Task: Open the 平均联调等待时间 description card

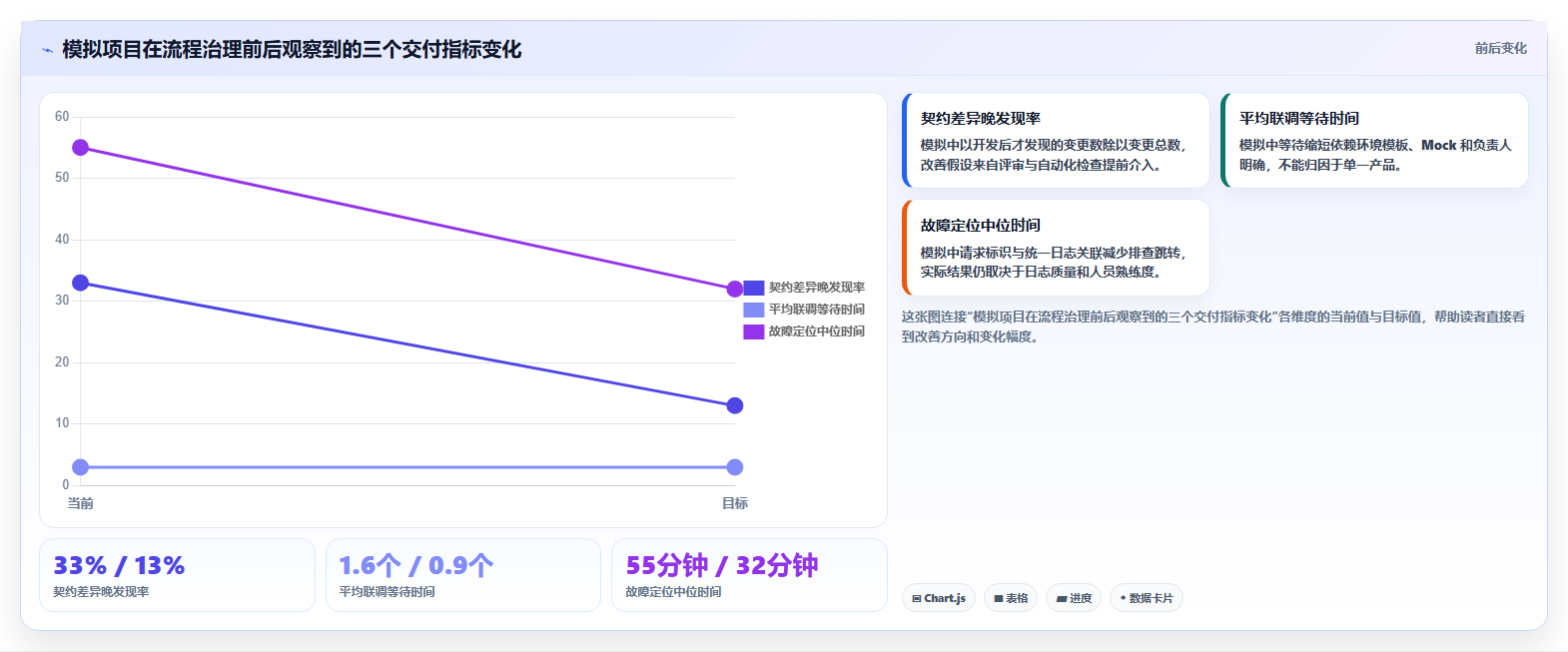Action: pos(1374,141)
